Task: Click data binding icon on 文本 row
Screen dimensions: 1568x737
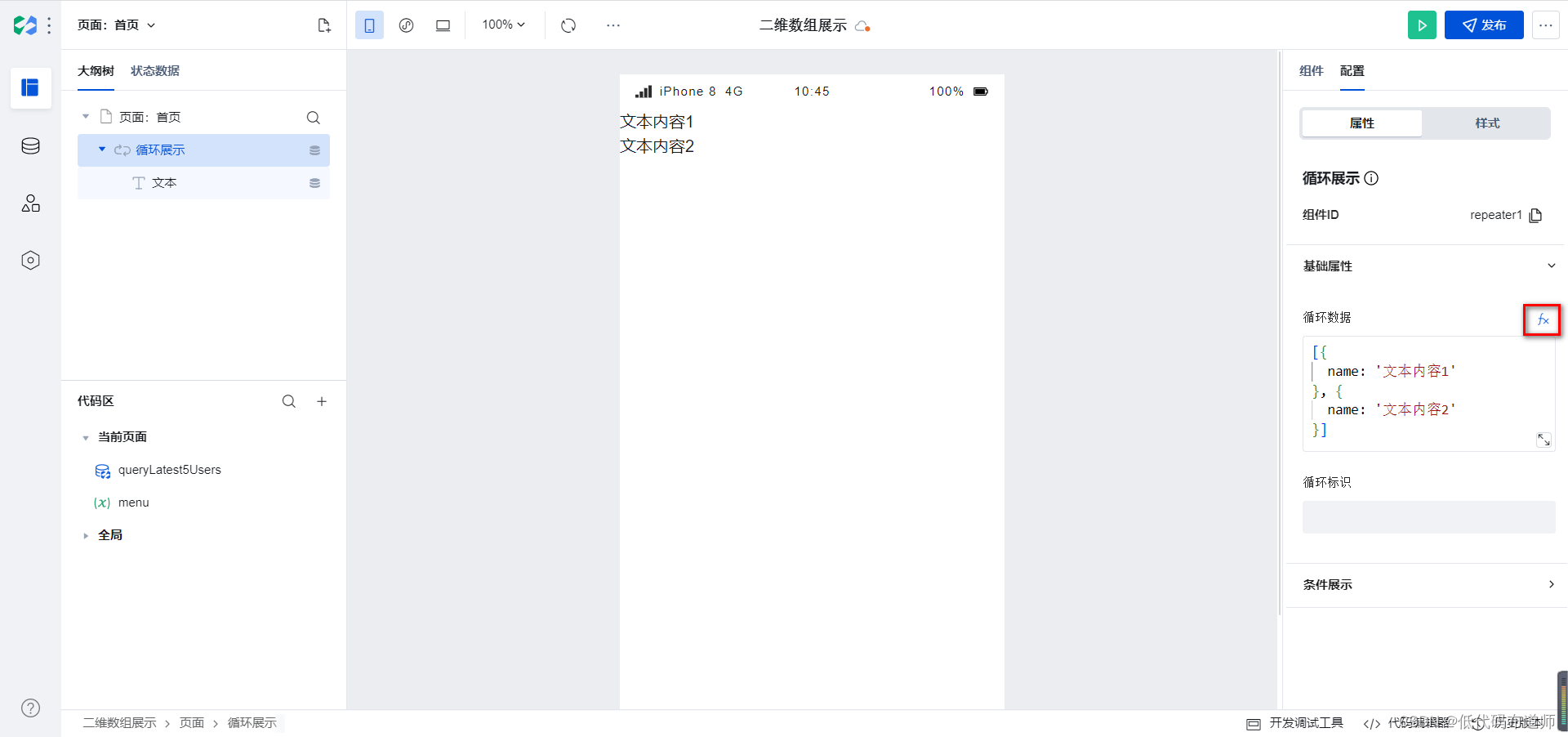Action: [x=314, y=183]
